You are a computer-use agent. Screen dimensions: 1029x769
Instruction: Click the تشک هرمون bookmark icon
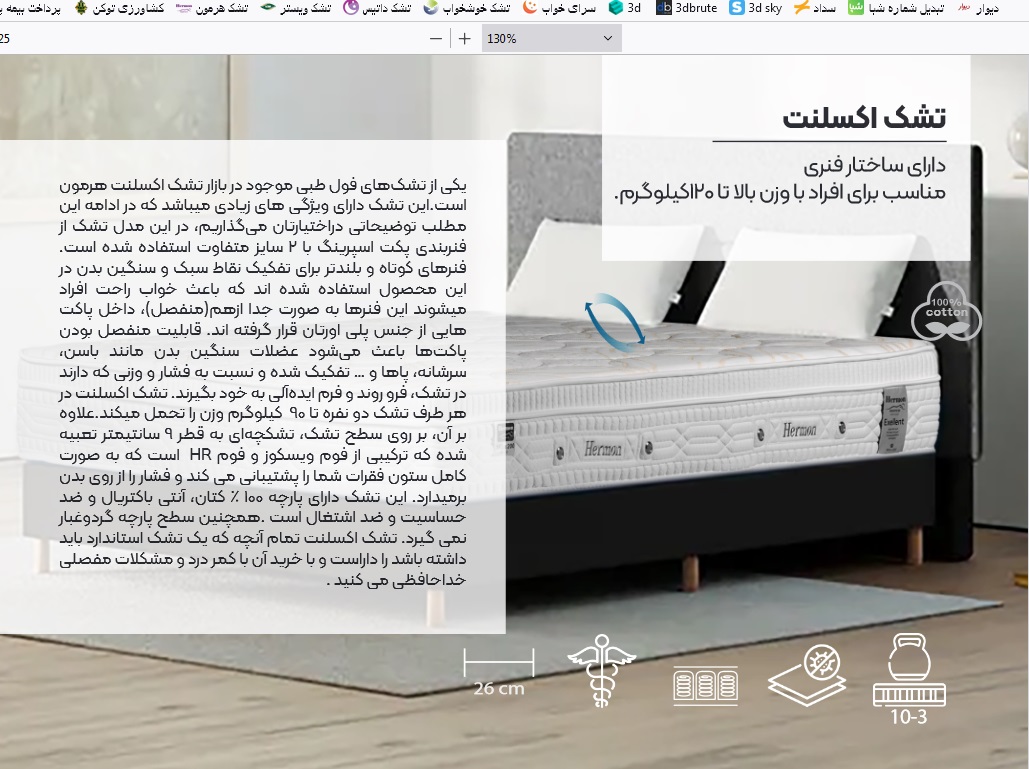pos(184,8)
